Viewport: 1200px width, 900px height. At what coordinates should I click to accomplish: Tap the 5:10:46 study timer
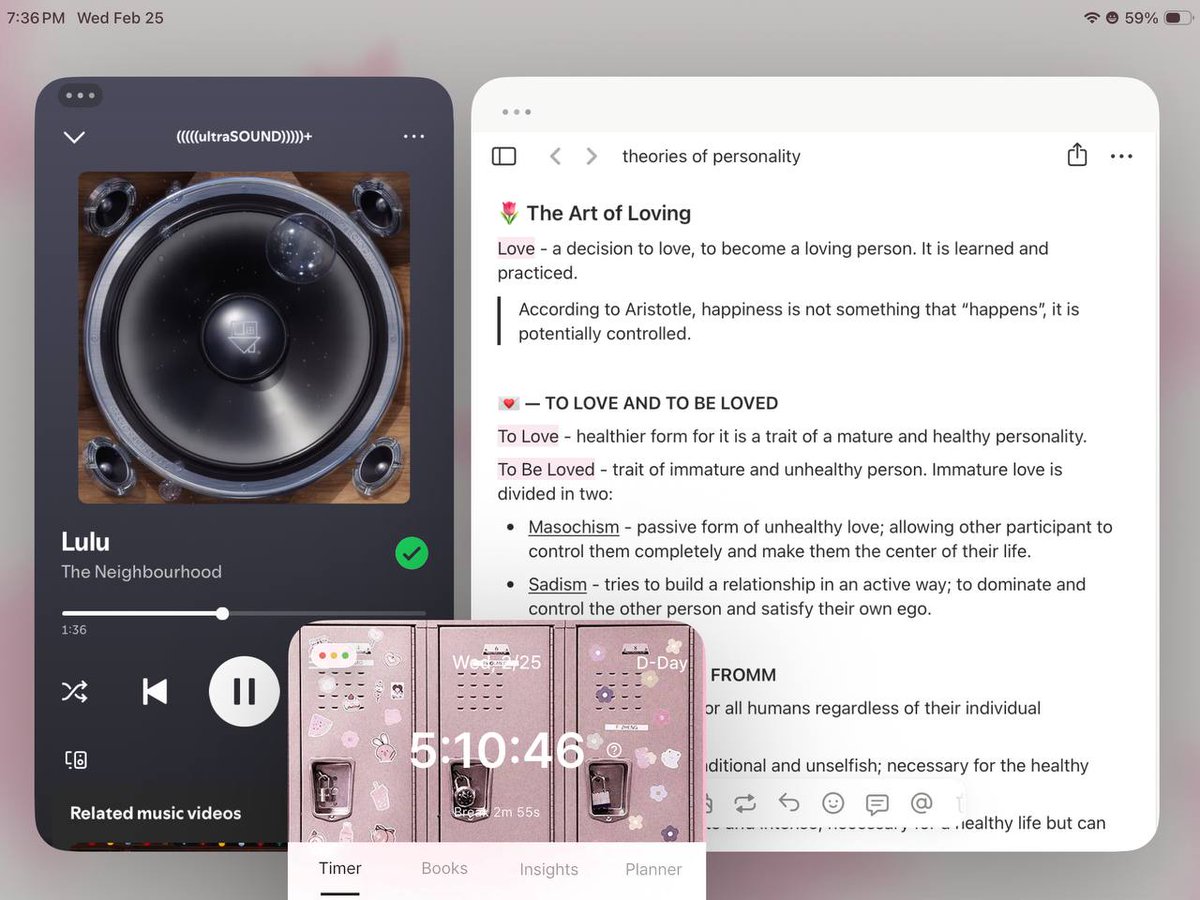click(x=497, y=750)
